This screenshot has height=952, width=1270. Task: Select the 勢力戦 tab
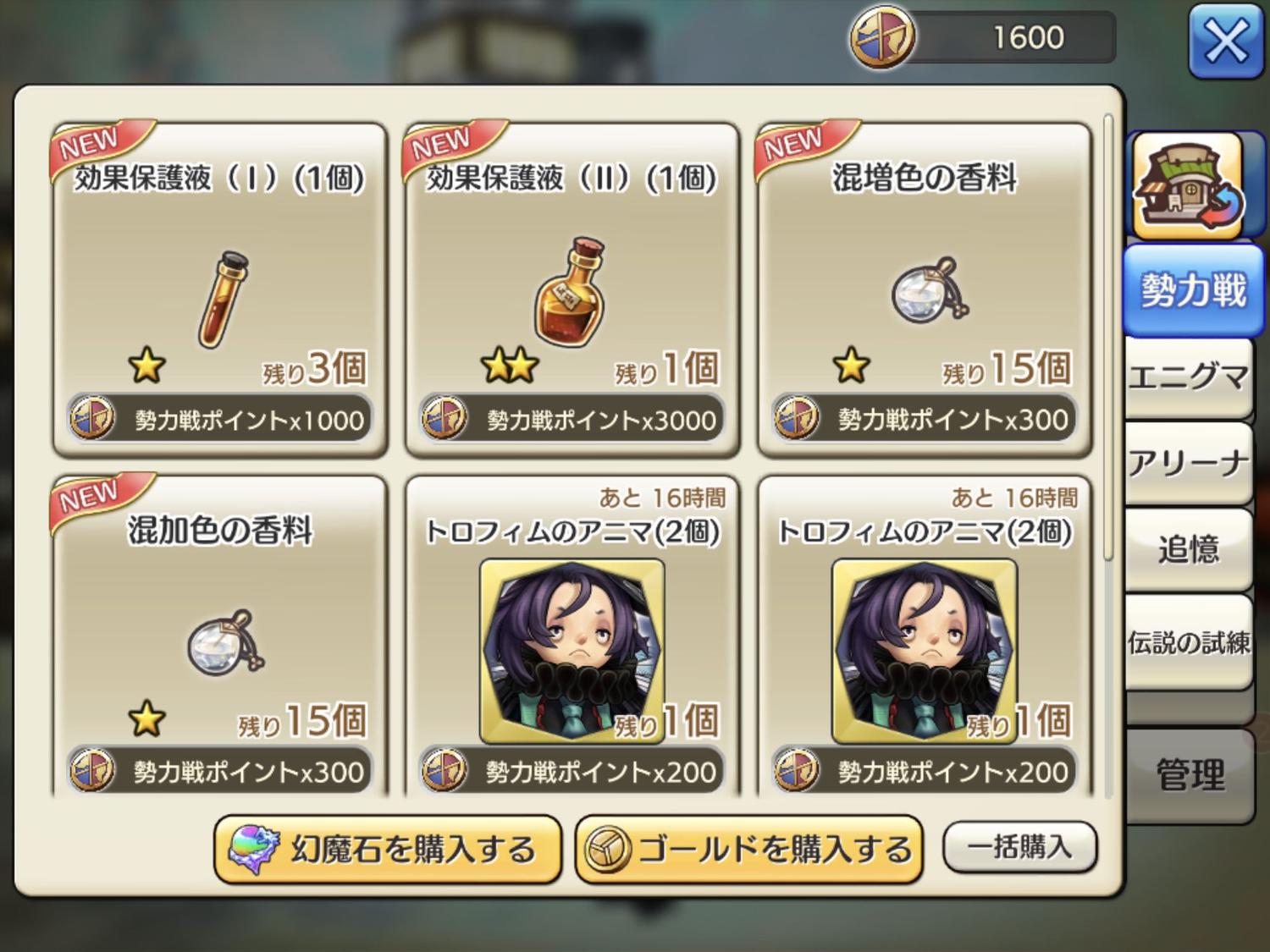coord(1192,290)
